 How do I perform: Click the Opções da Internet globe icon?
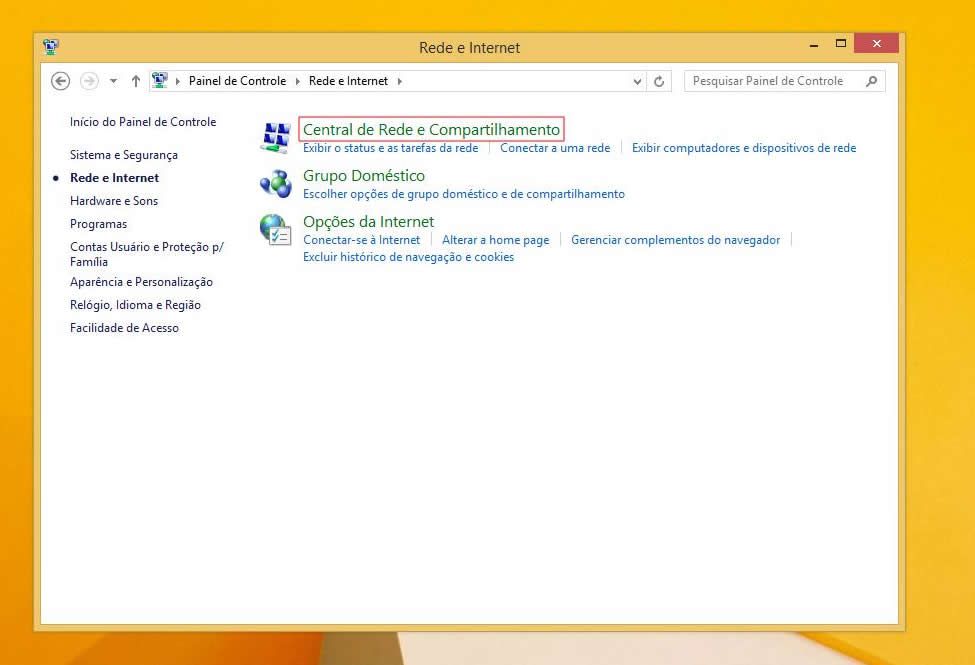coord(274,229)
